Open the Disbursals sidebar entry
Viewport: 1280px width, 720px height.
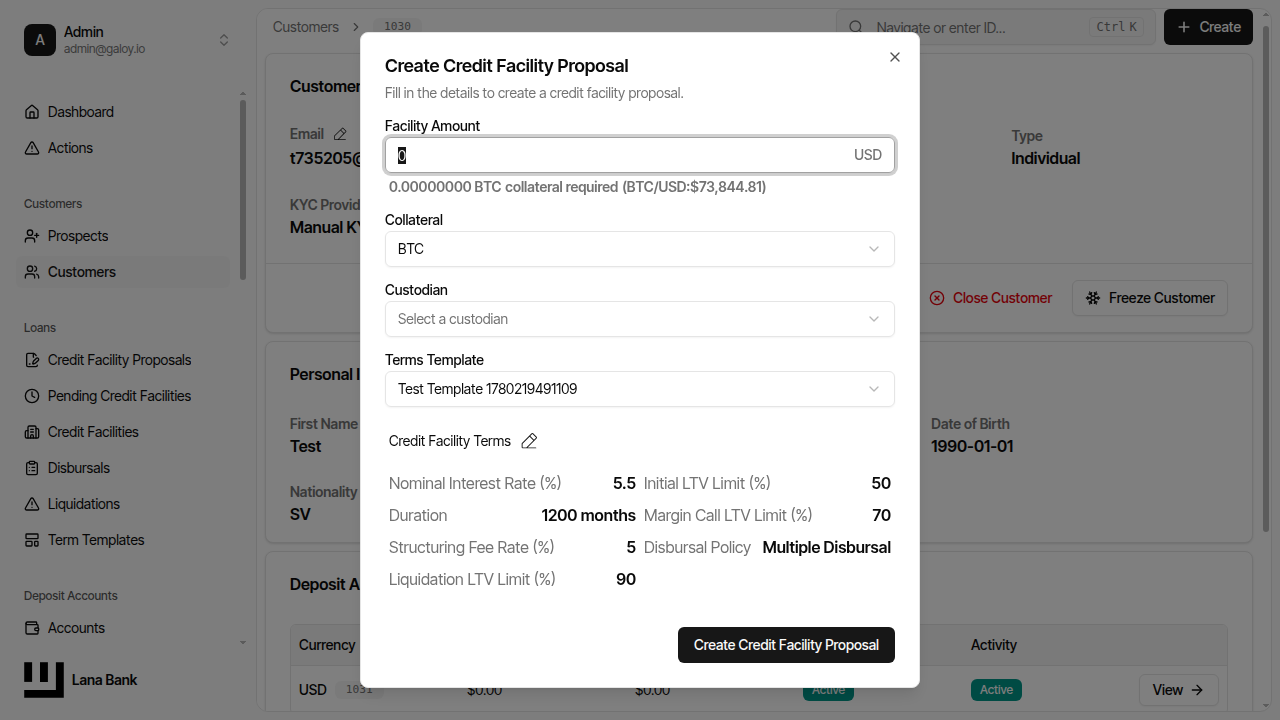click(x=123, y=468)
